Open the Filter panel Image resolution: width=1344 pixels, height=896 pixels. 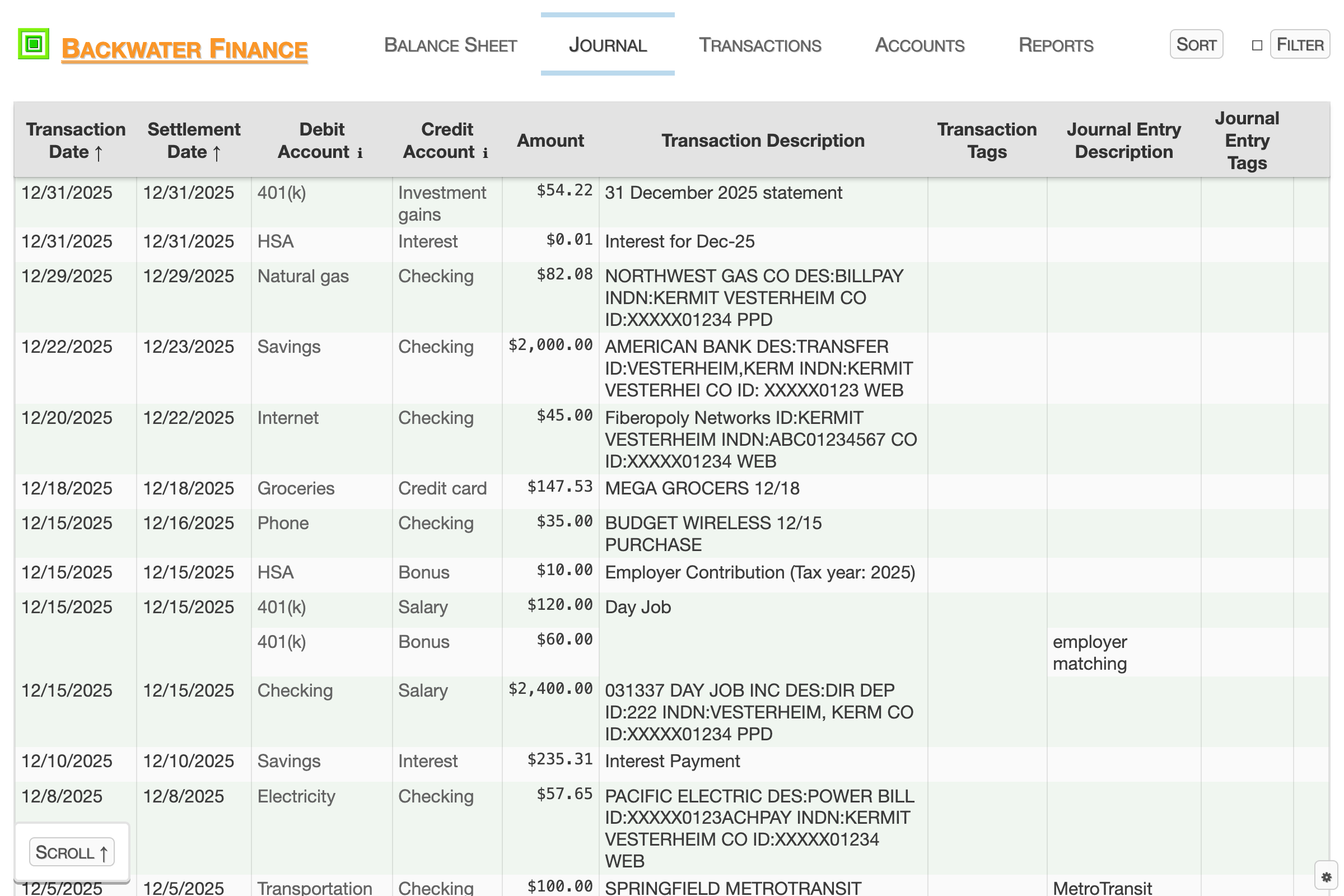tap(1299, 45)
